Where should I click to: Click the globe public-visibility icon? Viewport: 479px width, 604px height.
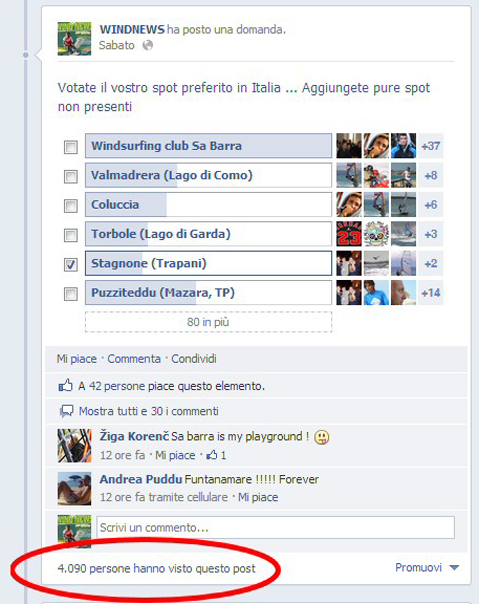click(x=148, y=45)
